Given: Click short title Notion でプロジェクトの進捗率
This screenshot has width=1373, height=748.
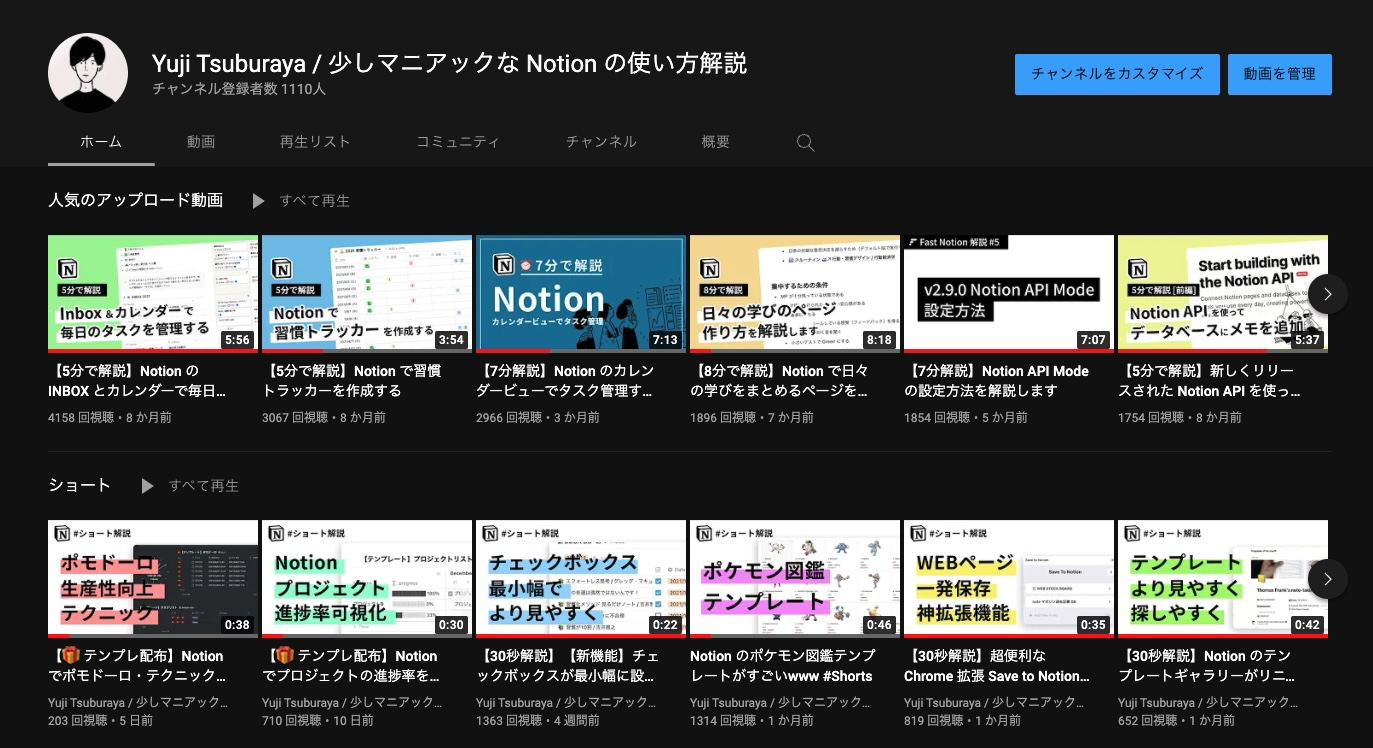Looking at the screenshot, I should pyautogui.click(x=351, y=666).
